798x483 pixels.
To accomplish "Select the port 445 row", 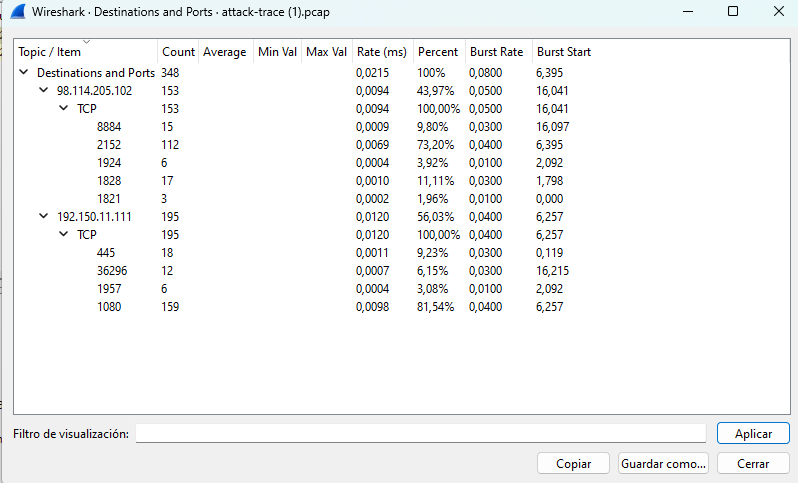I will click(106, 253).
